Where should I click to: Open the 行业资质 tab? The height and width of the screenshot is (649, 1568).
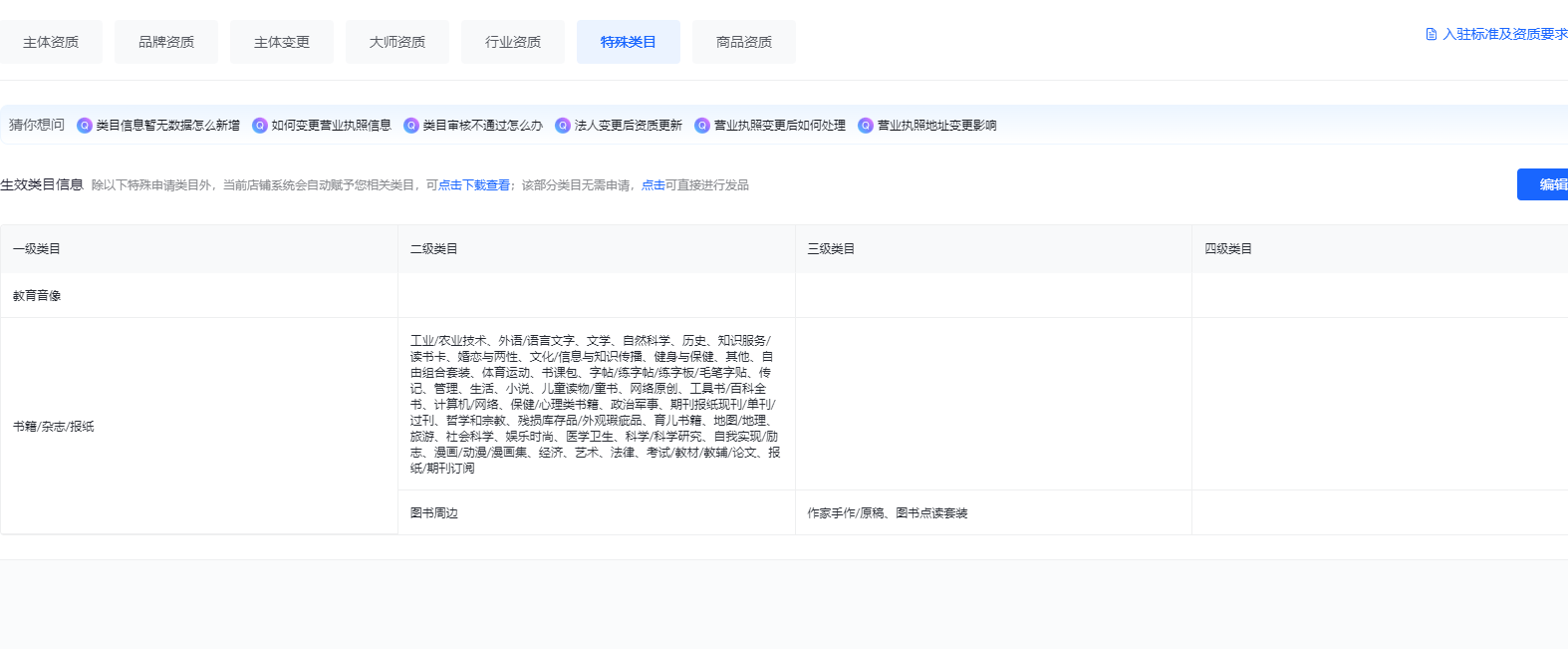pyautogui.click(x=513, y=42)
